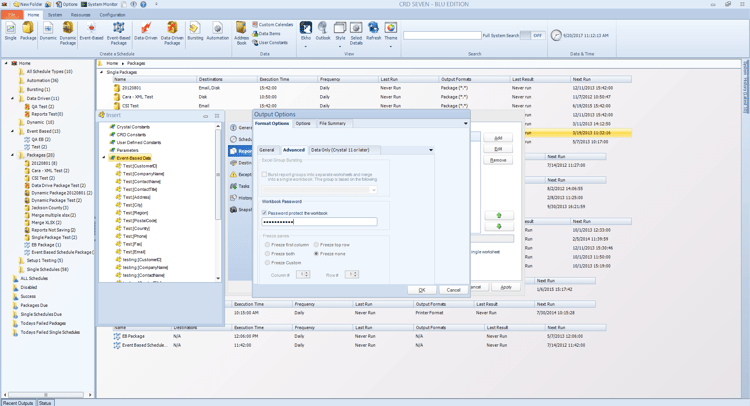Collapse the Data Driven tree node

[x=12, y=99]
